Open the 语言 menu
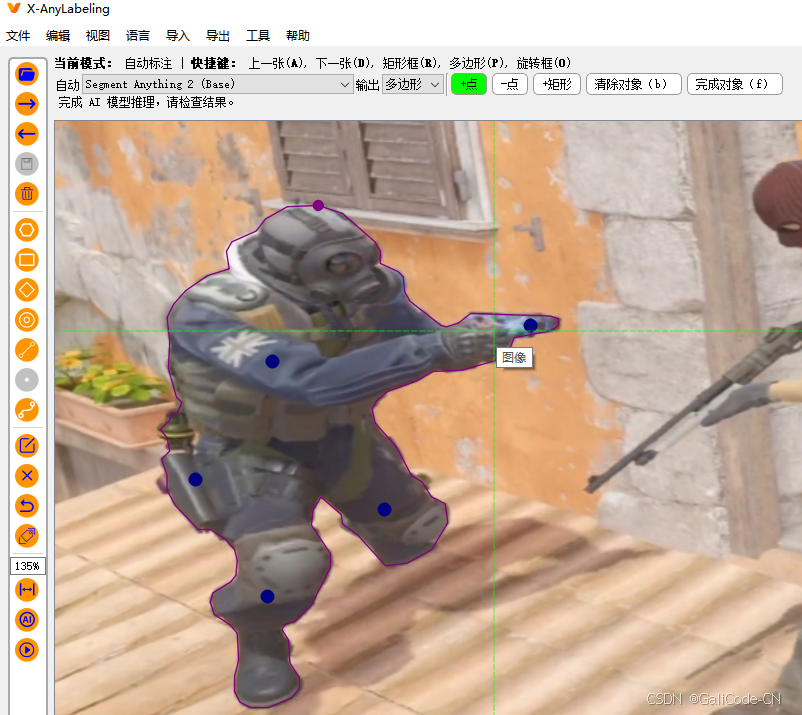This screenshot has width=802, height=715. (138, 36)
